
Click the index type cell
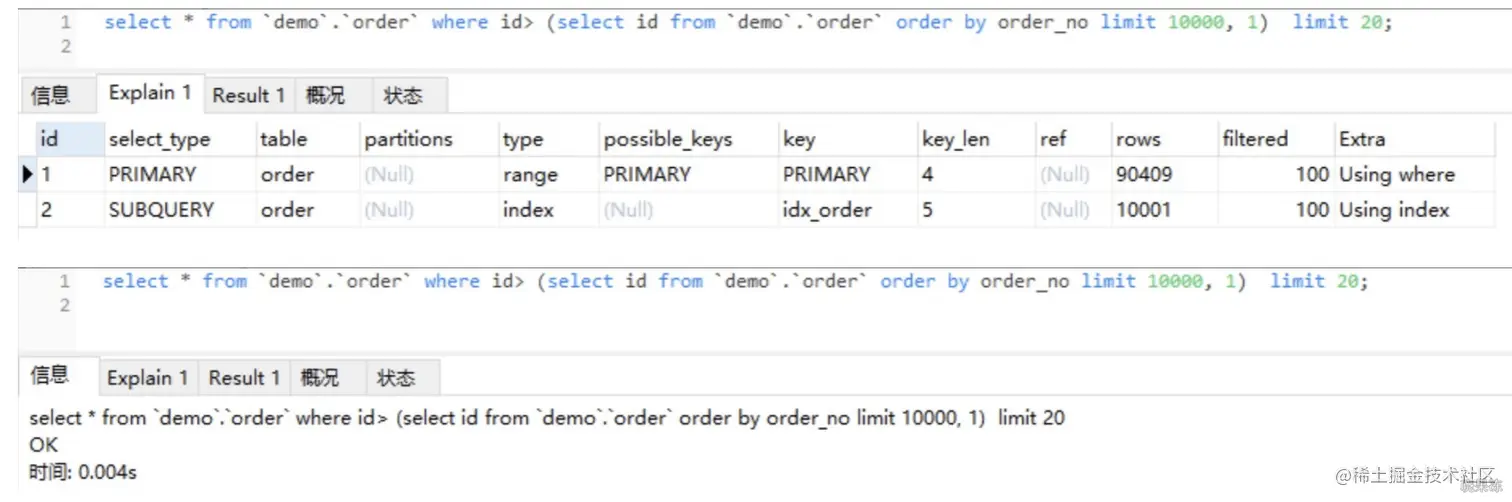[548, 210]
